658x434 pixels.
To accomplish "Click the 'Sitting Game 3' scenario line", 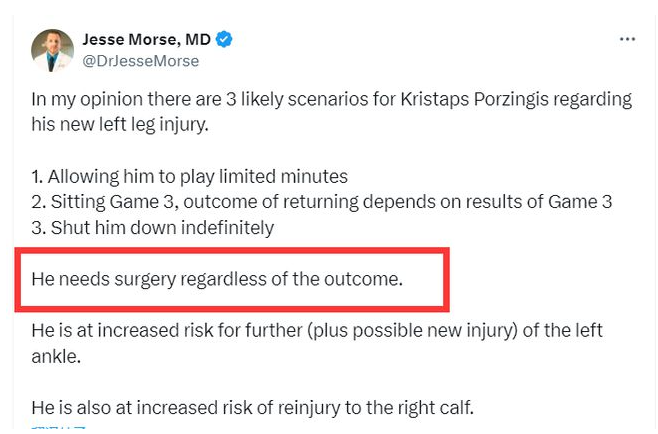I will click(x=321, y=202).
